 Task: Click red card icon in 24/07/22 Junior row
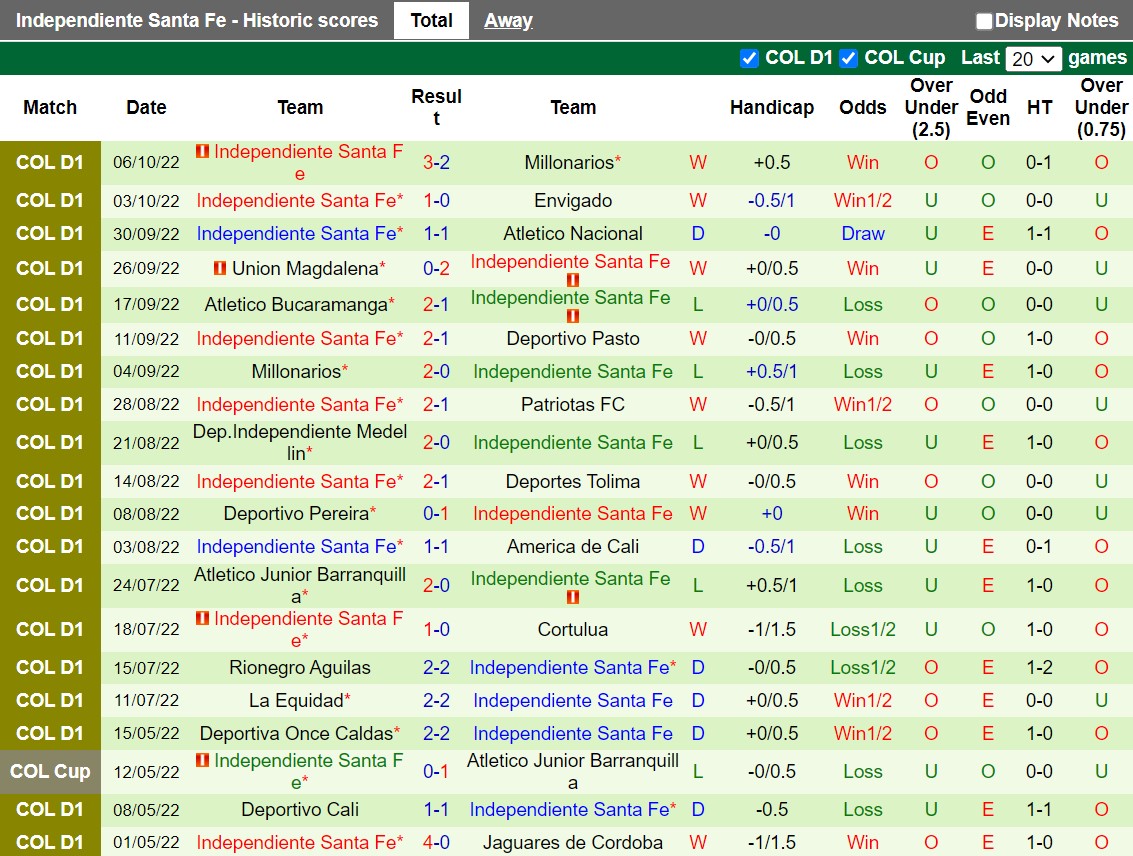click(573, 597)
